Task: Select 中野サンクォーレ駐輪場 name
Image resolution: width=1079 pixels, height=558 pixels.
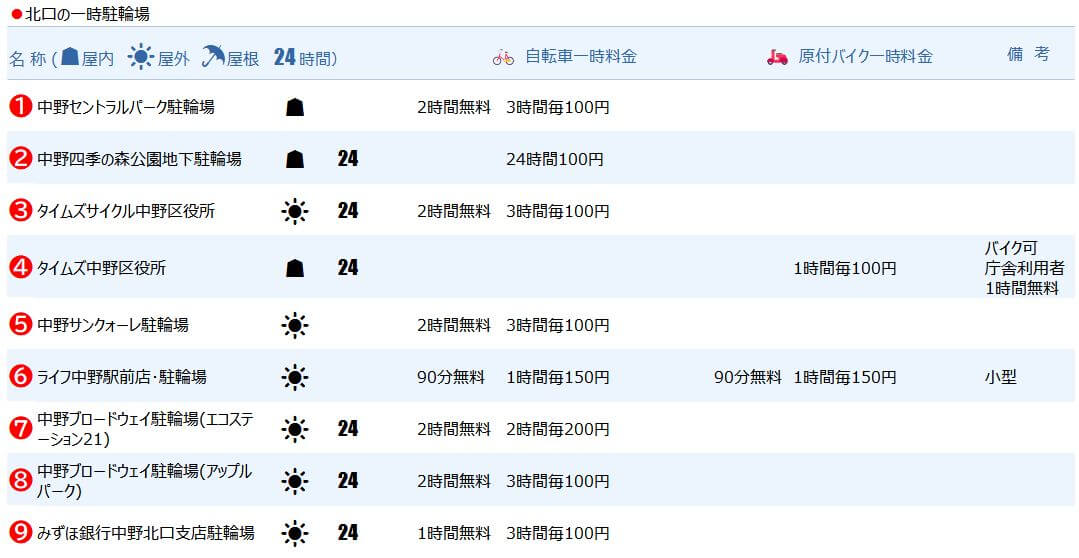Action: click(x=113, y=324)
